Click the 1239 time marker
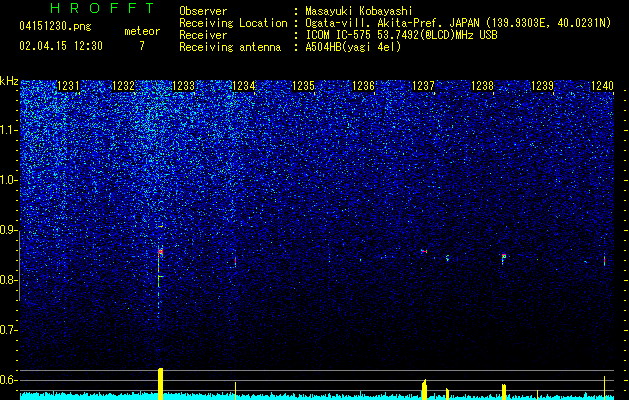Viewport: 629px width, 400px height. point(542,86)
